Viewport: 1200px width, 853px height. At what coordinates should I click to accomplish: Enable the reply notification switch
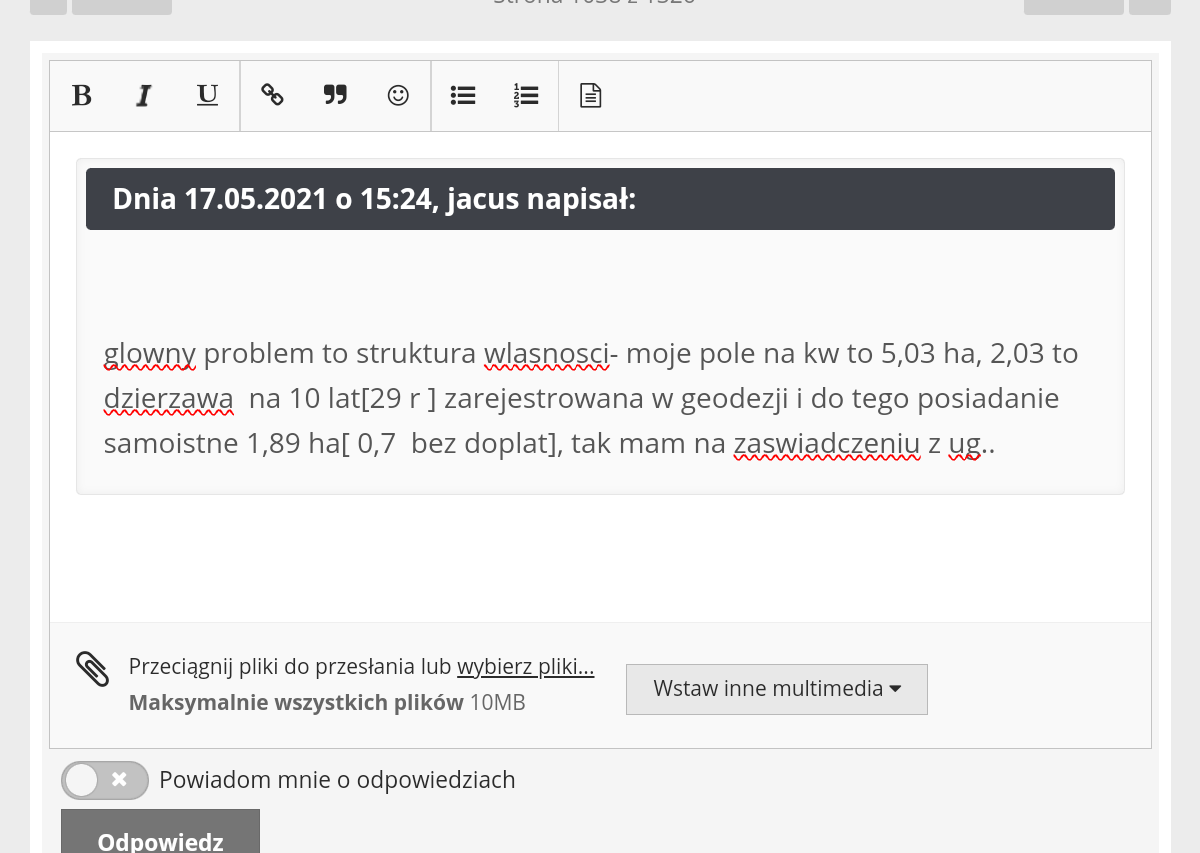click(104, 780)
